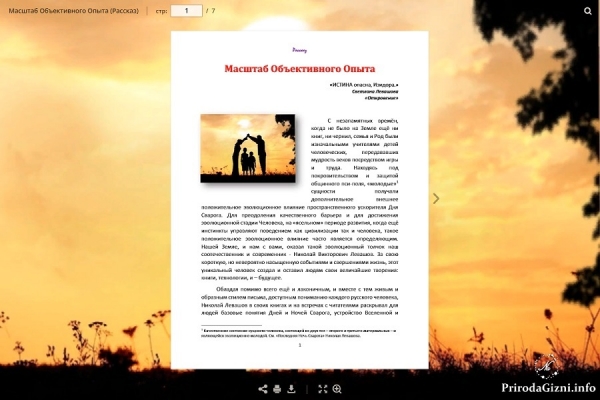
Task: Click the share icon in bottom toolbar
Action: click(262, 389)
